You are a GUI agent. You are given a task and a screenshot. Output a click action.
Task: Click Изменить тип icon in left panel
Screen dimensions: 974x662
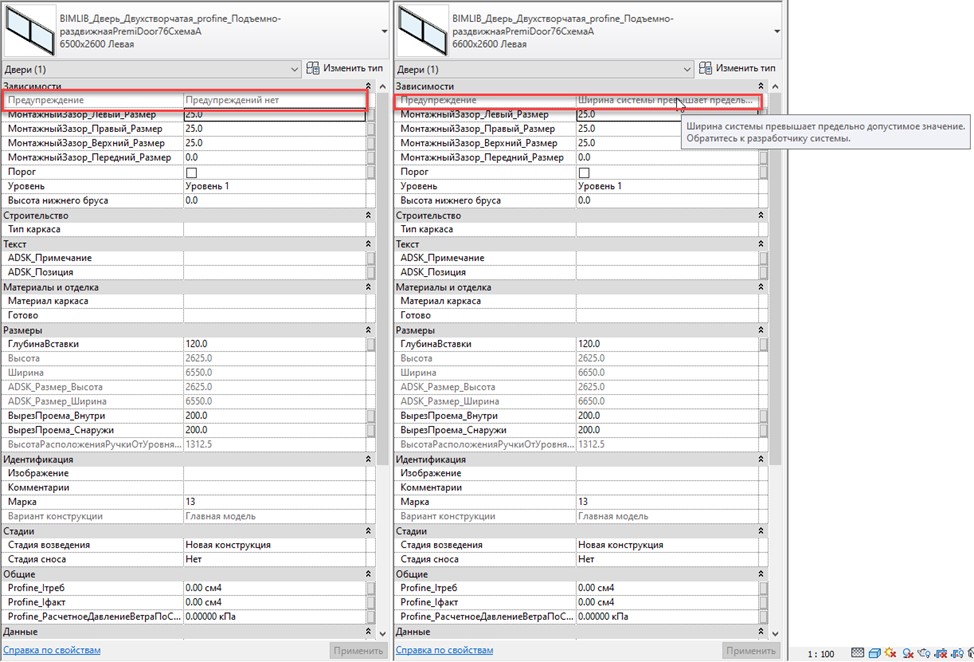coord(313,69)
